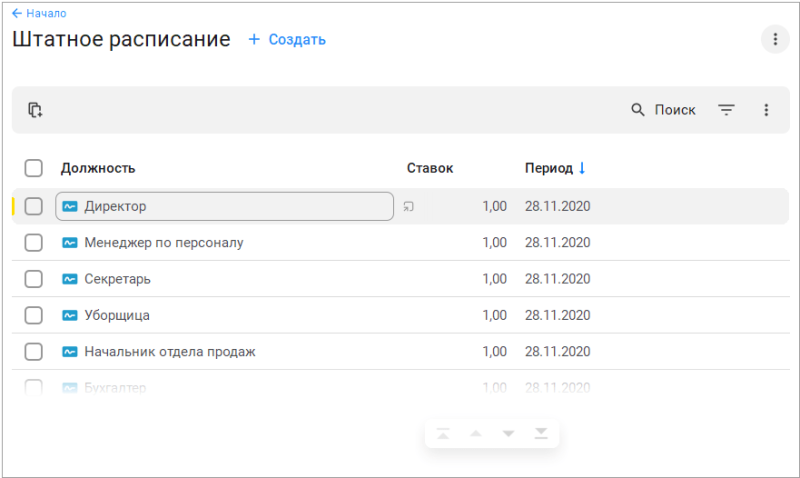Image resolution: width=800 pixels, height=478 pixels.
Task: Jump to the first list record
Action: [443, 433]
